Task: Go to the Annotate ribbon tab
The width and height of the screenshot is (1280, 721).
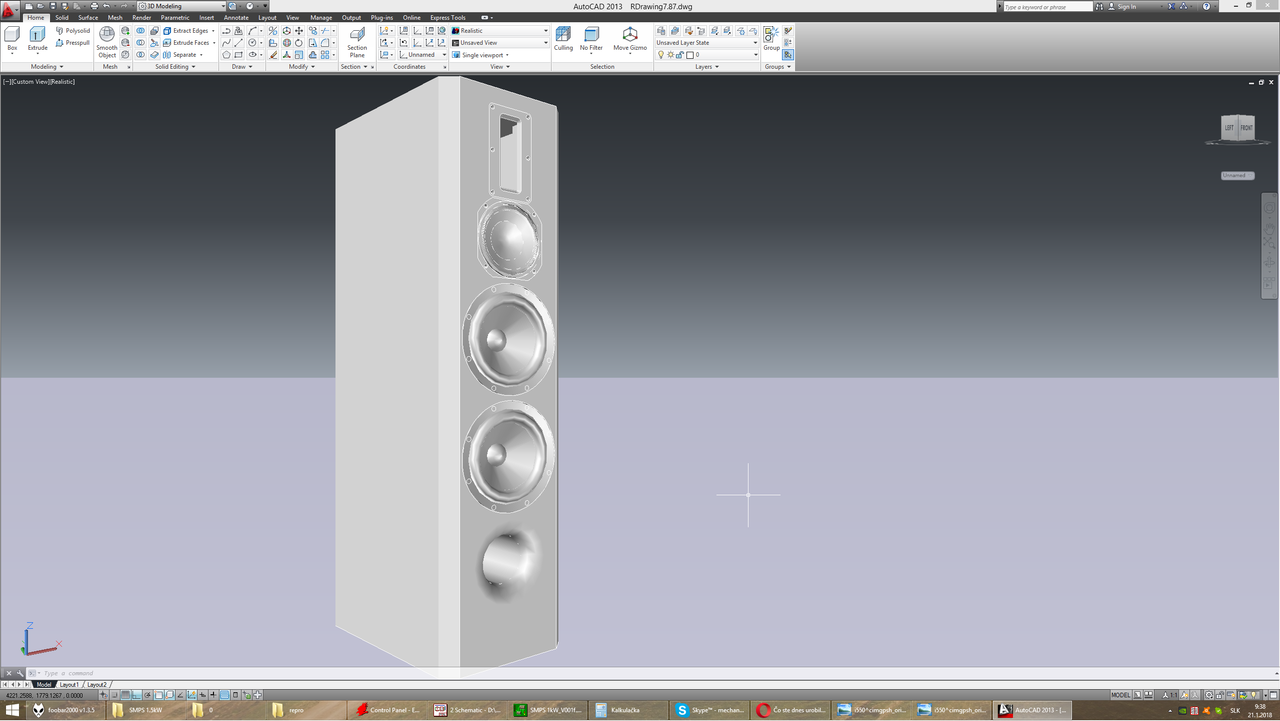Action: point(236,17)
